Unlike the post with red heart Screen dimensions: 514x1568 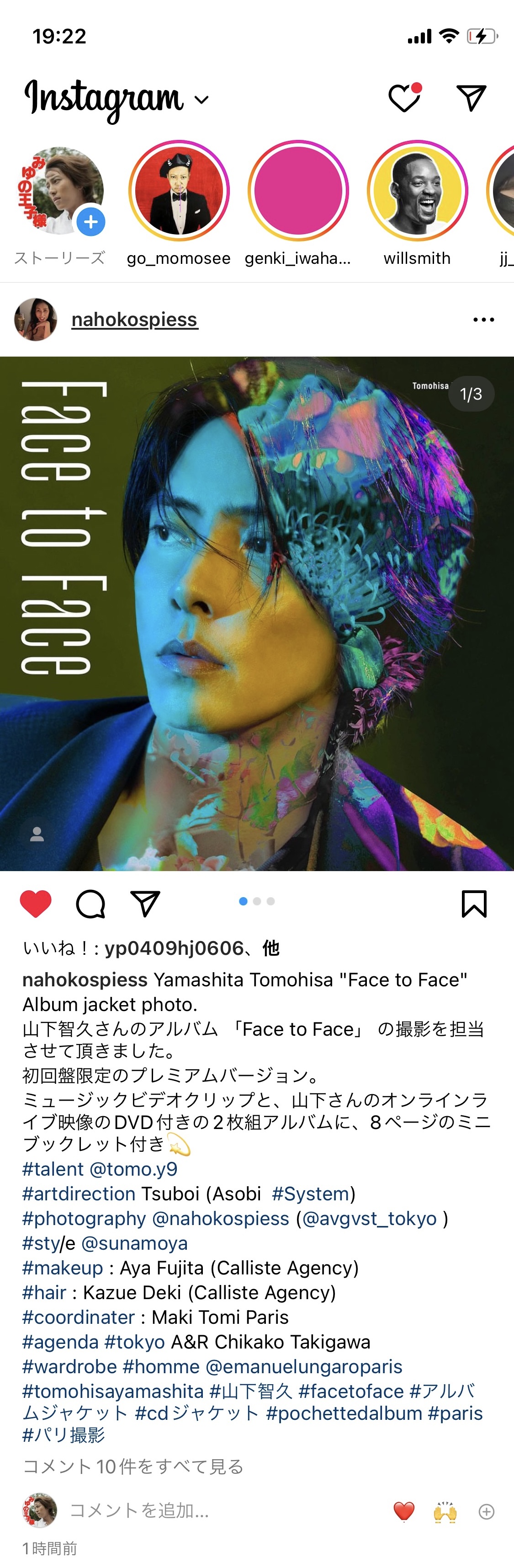click(x=36, y=904)
